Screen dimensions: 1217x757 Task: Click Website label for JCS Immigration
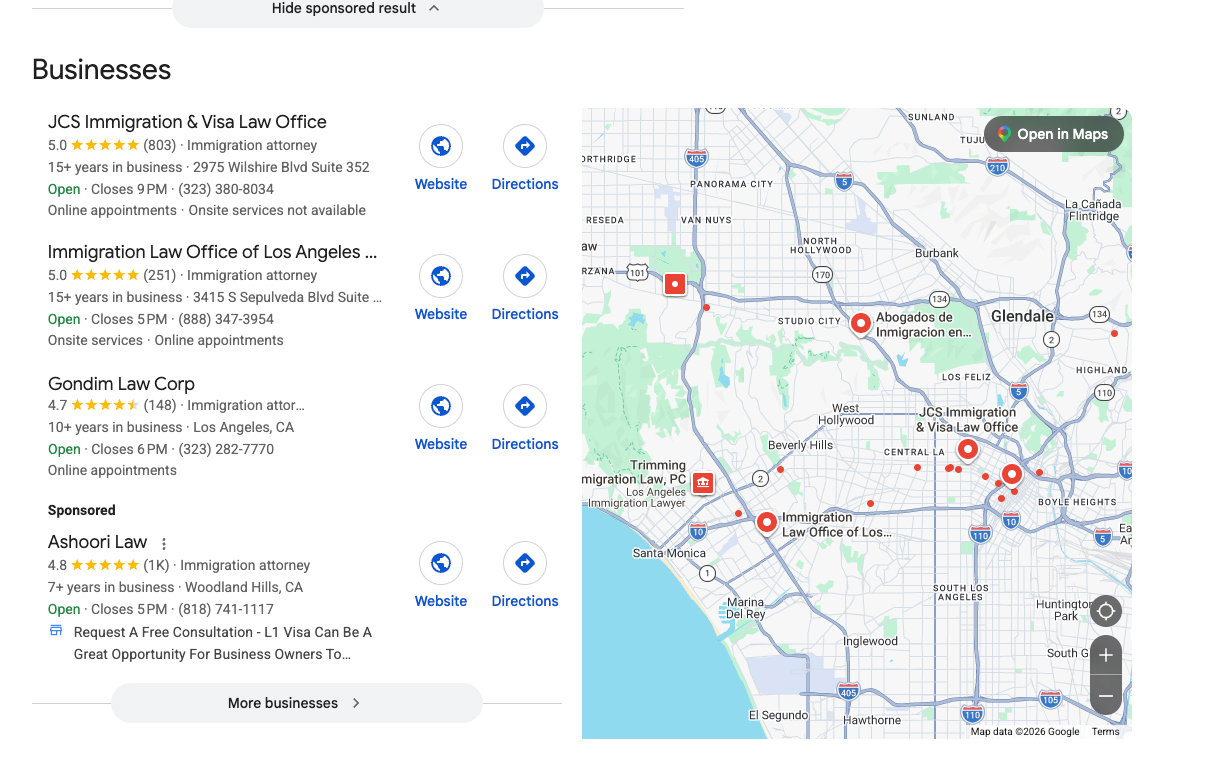pyautogui.click(x=441, y=184)
